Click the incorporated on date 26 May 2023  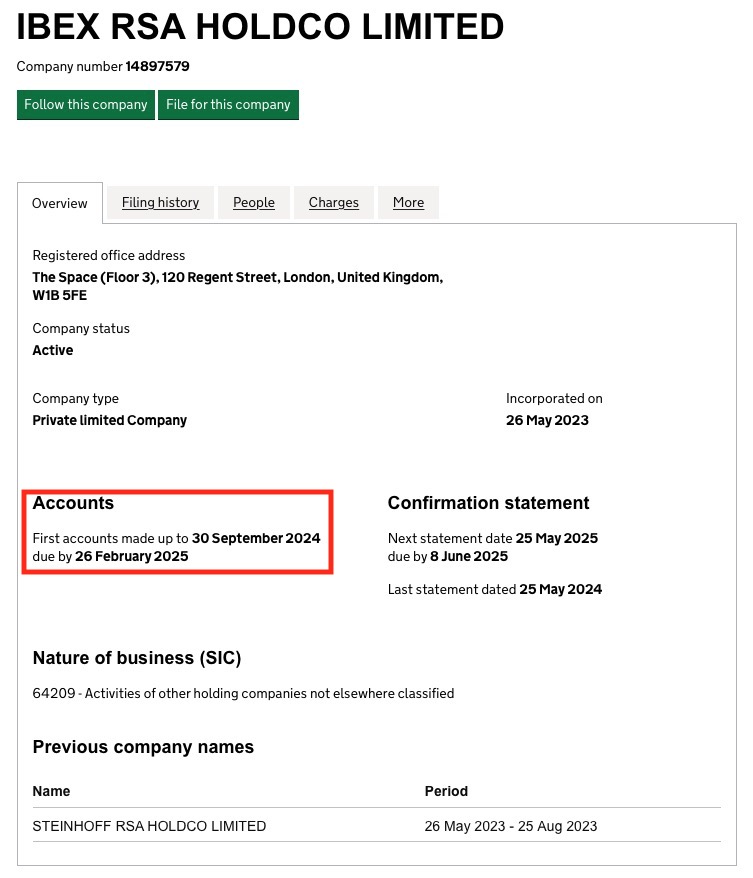pyautogui.click(x=547, y=420)
